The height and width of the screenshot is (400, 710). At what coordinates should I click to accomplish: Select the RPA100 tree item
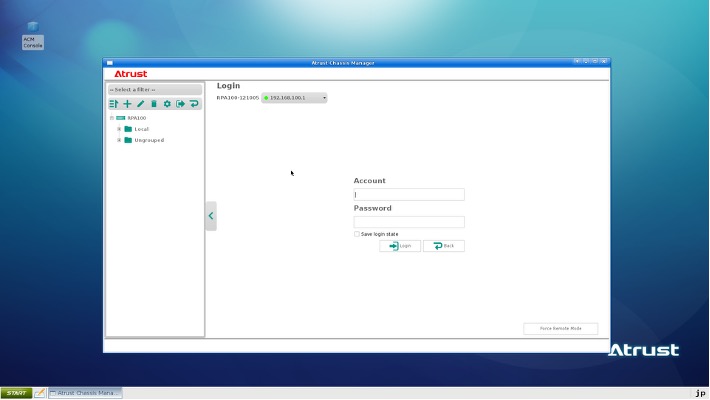click(136, 118)
